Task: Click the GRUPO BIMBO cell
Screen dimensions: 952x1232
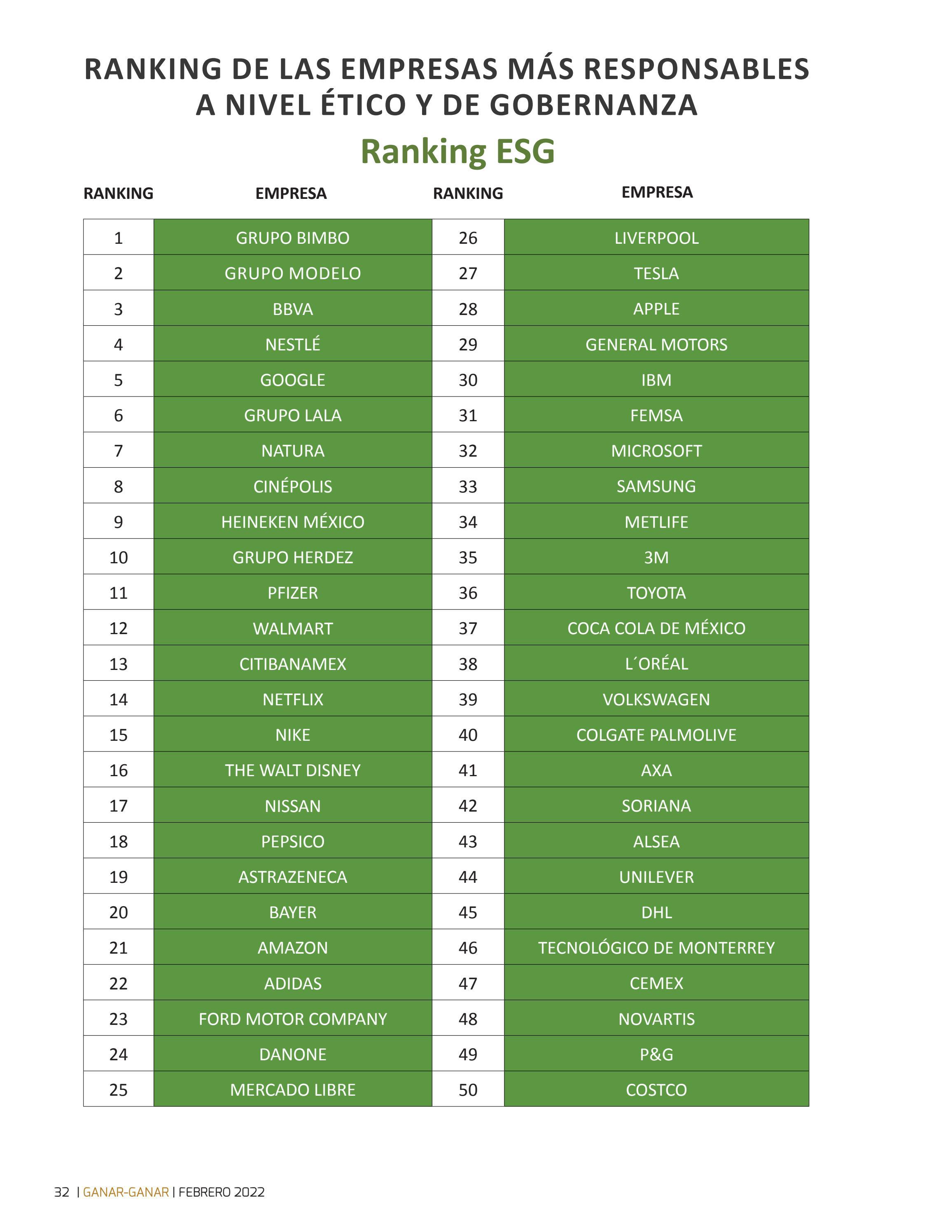Action: point(293,238)
